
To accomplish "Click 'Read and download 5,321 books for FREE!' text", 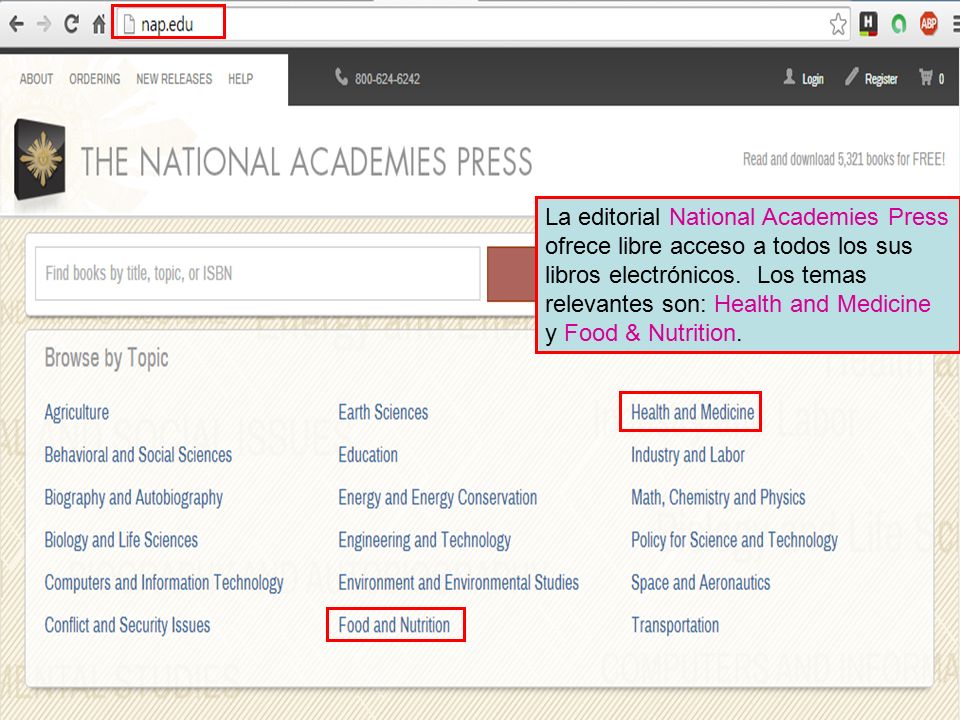I will [844, 160].
